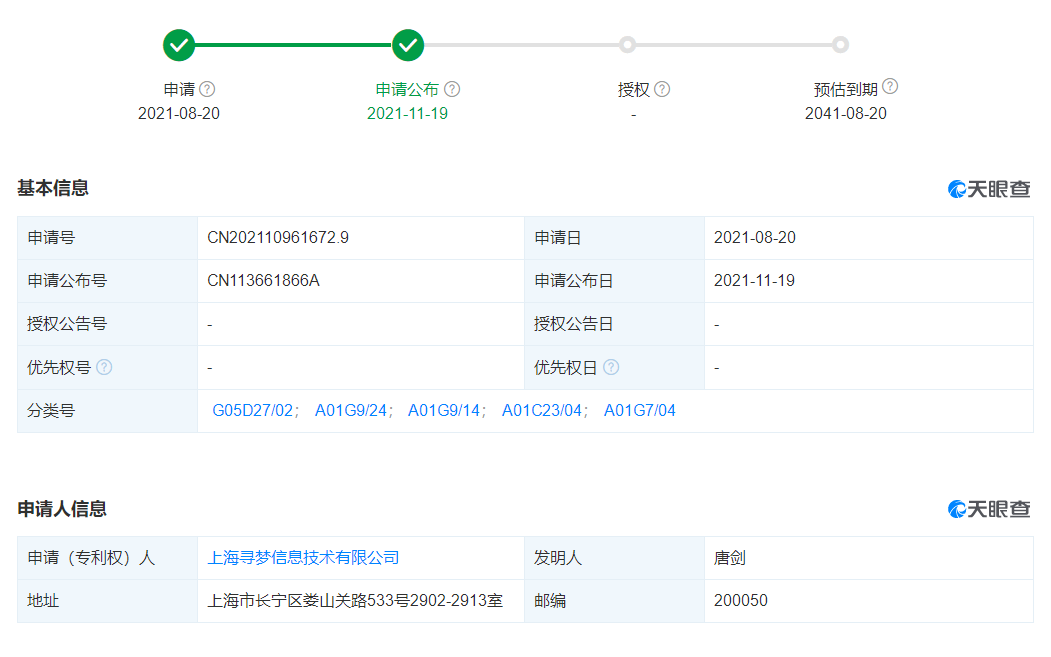The height and width of the screenshot is (657, 1051).
Task: Click the inventor name 唐剑
Action: coord(729,558)
